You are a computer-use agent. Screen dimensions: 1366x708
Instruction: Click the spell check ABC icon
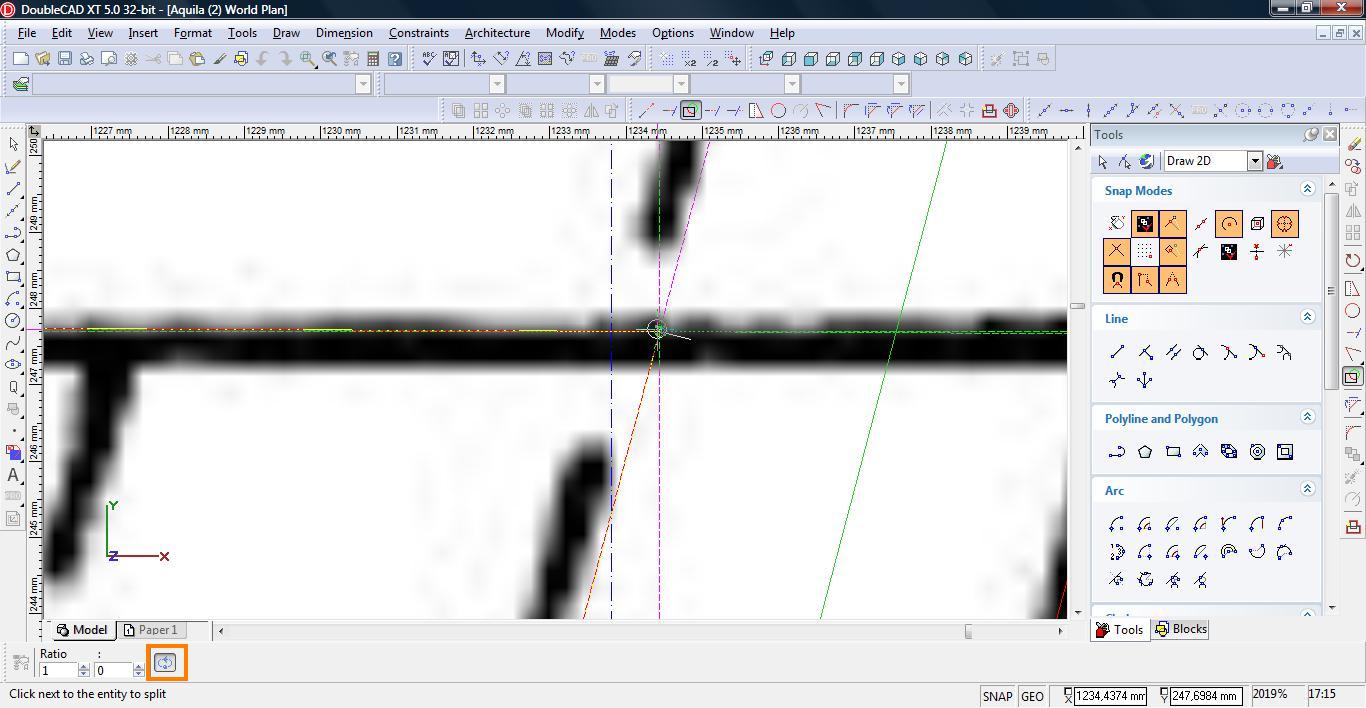pyautogui.click(x=428, y=59)
